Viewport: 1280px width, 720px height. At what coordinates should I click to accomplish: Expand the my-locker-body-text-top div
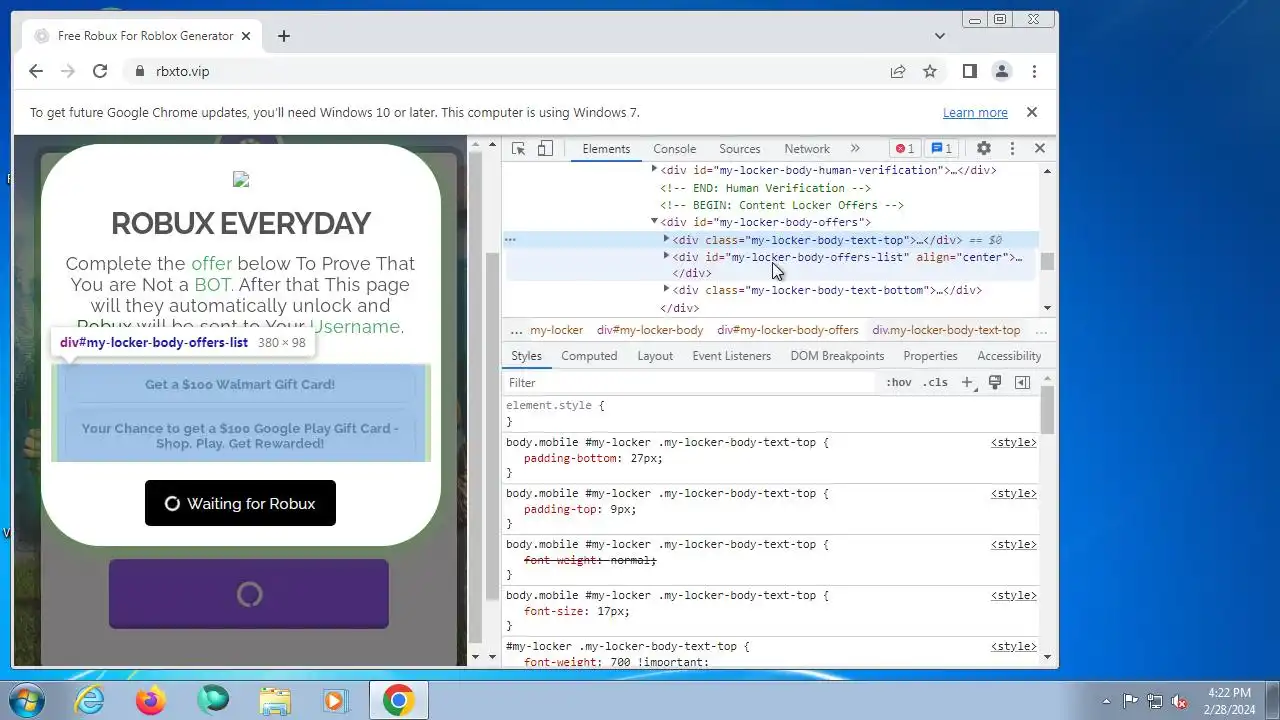[x=666, y=240]
